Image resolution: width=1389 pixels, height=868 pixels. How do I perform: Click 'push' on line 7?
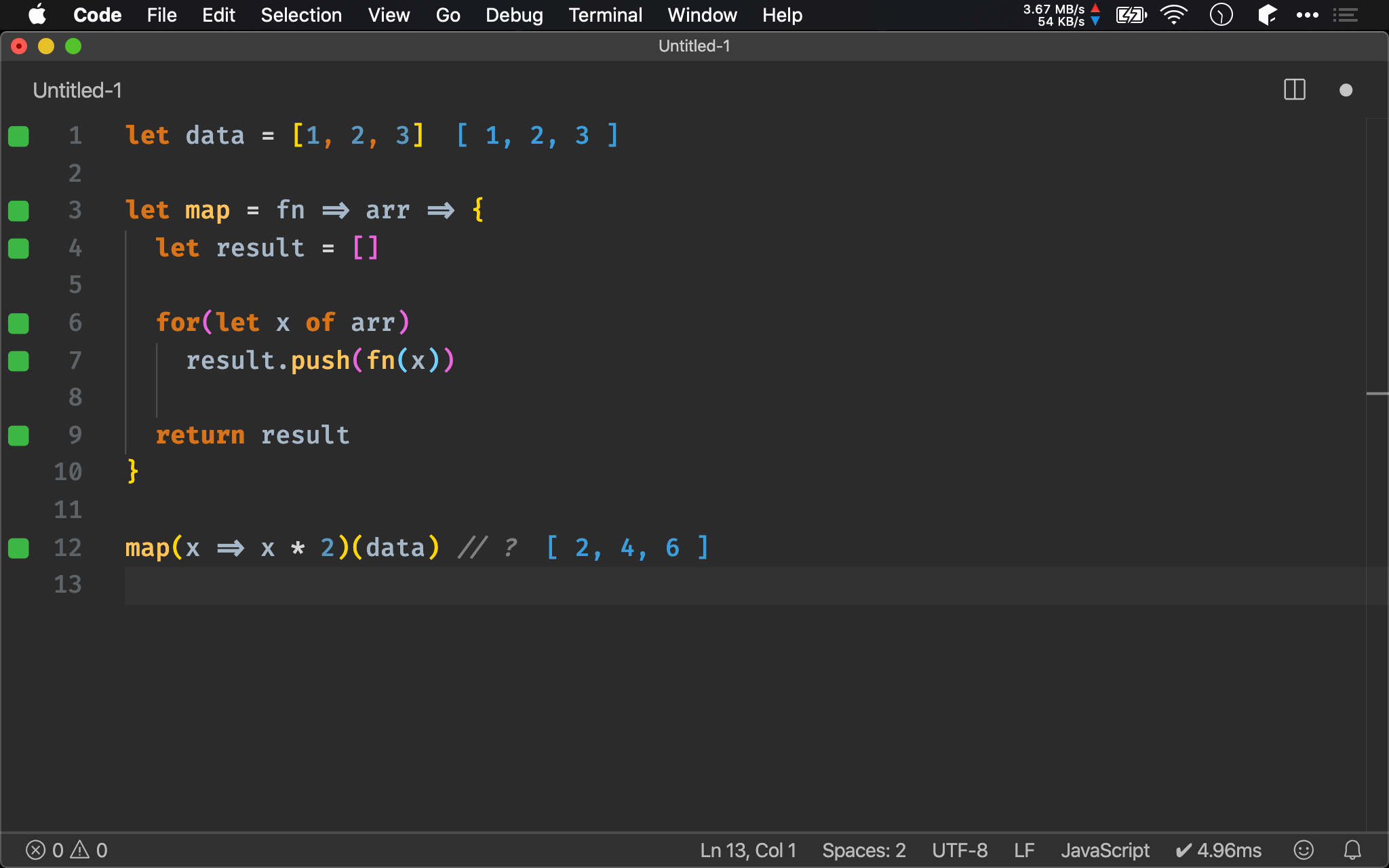click(x=320, y=360)
